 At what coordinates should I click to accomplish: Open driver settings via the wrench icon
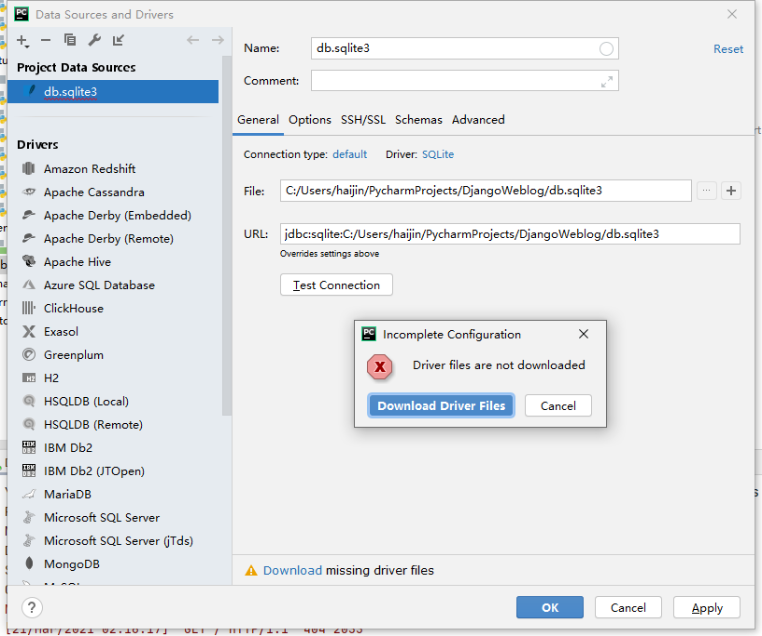tap(94, 40)
